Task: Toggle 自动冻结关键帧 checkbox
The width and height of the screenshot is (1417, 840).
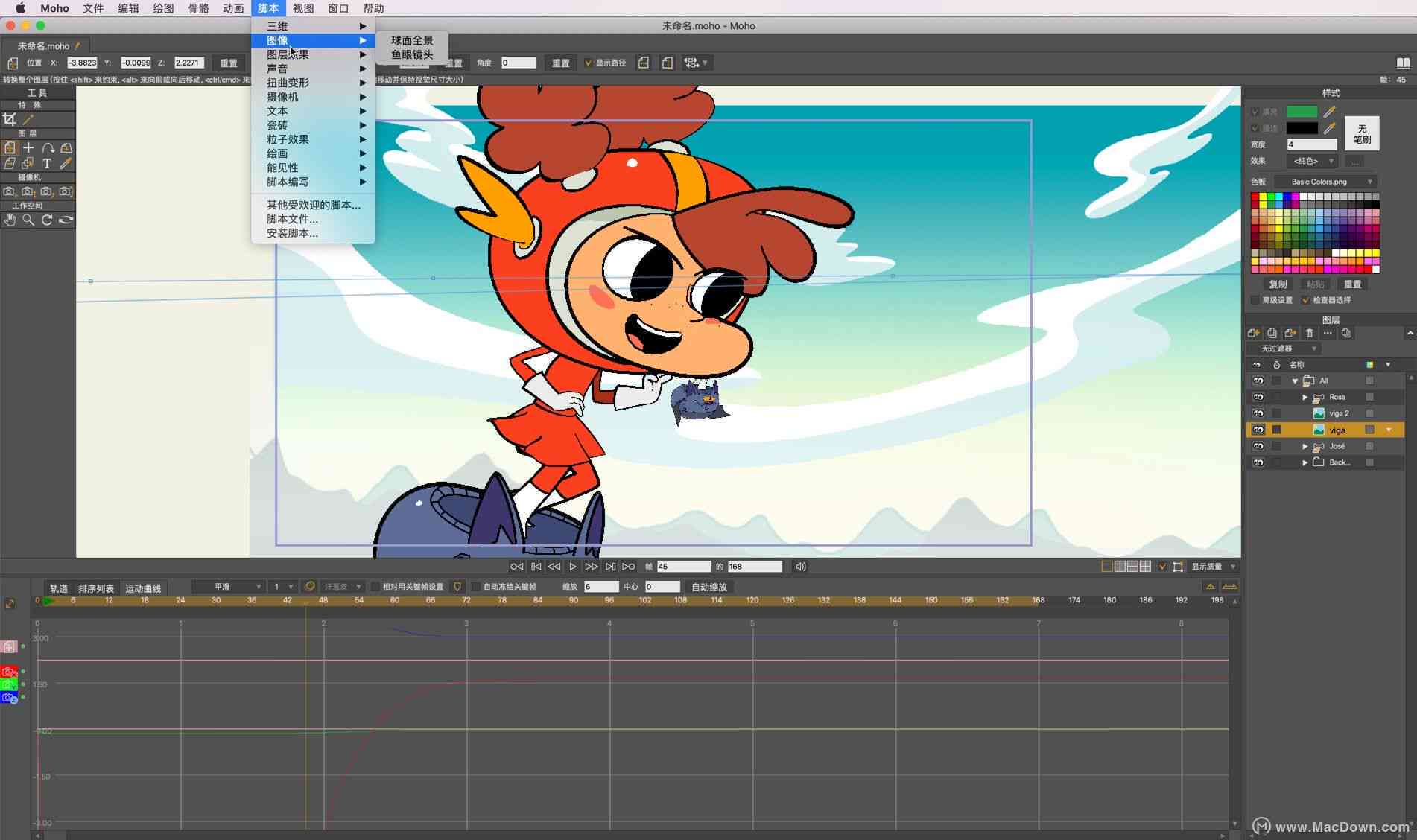Action: pyautogui.click(x=475, y=587)
